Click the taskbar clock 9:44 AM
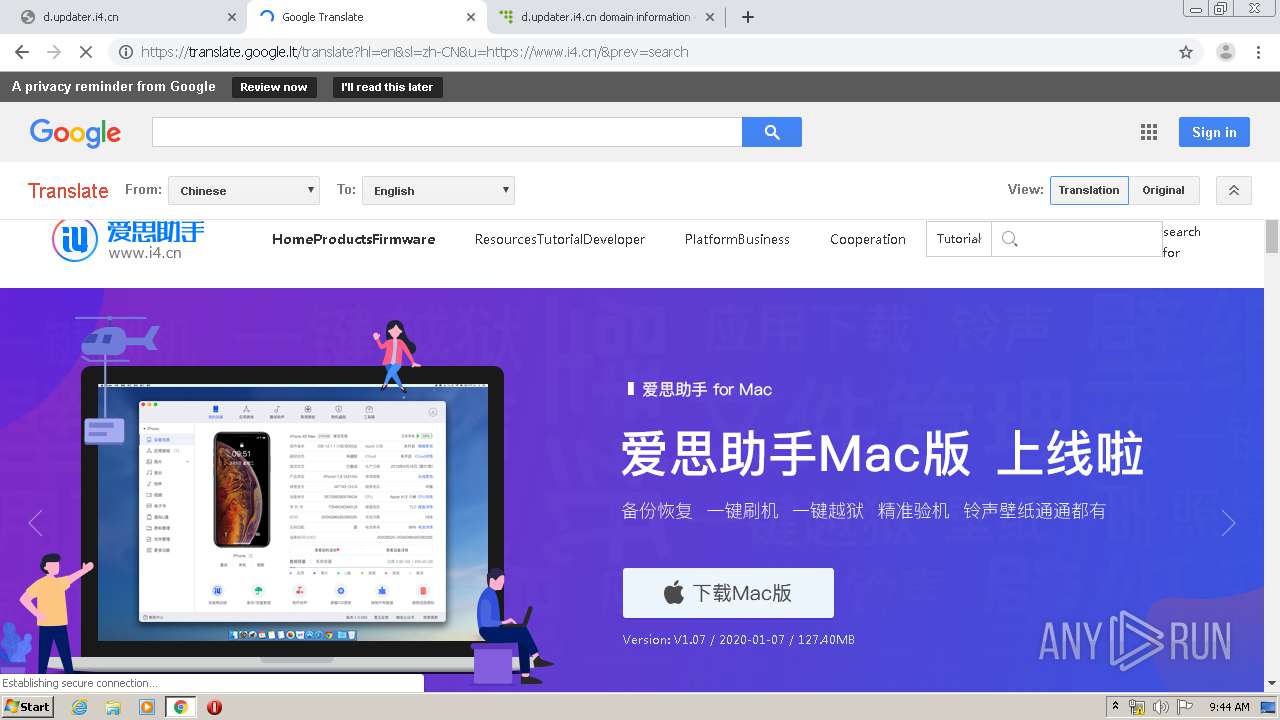This screenshot has width=1280, height=720. 1229,707
